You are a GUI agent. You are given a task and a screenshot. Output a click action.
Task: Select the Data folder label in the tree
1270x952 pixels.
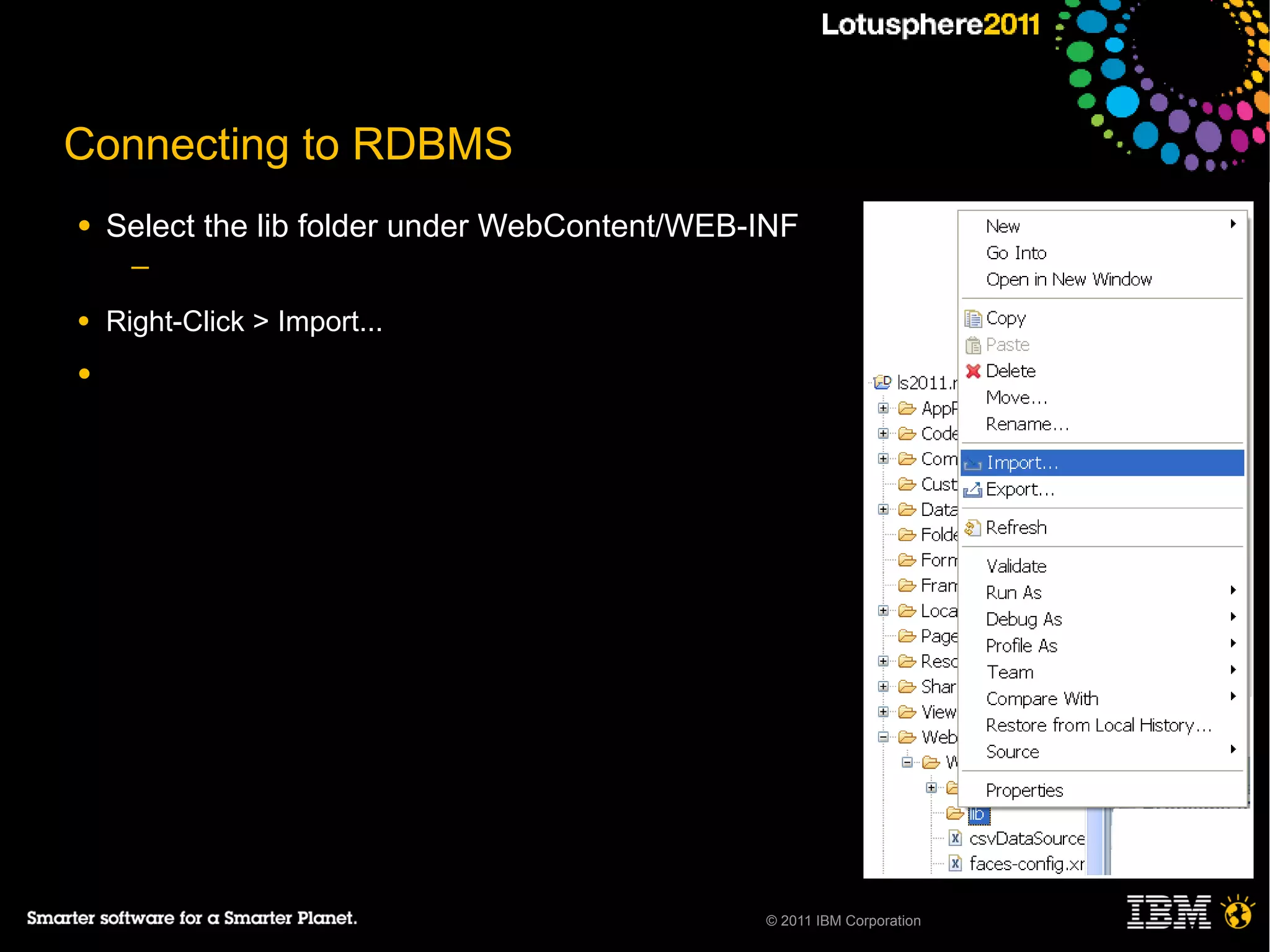click(x=939, y=509)
